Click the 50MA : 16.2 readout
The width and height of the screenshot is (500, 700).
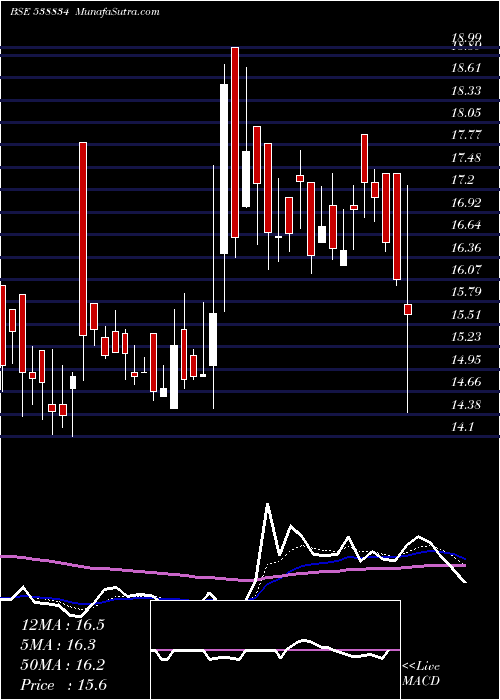(x=63, y=665)
